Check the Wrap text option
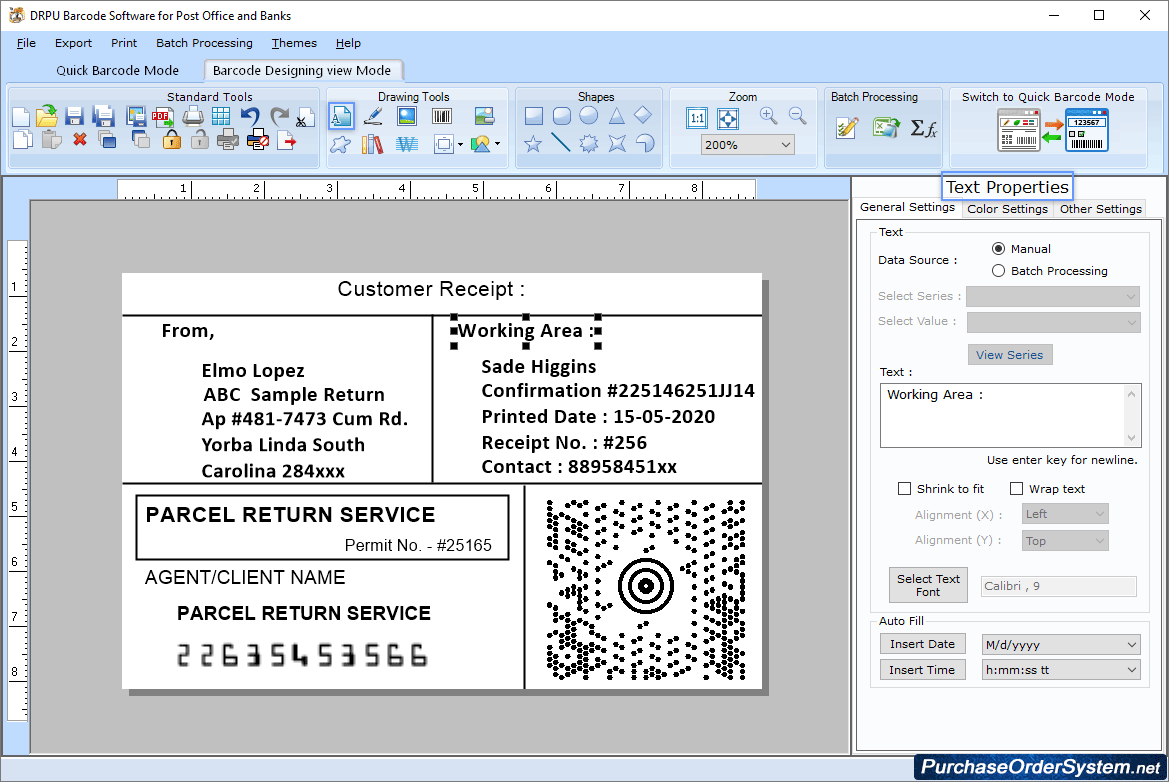 [1018, 488]
